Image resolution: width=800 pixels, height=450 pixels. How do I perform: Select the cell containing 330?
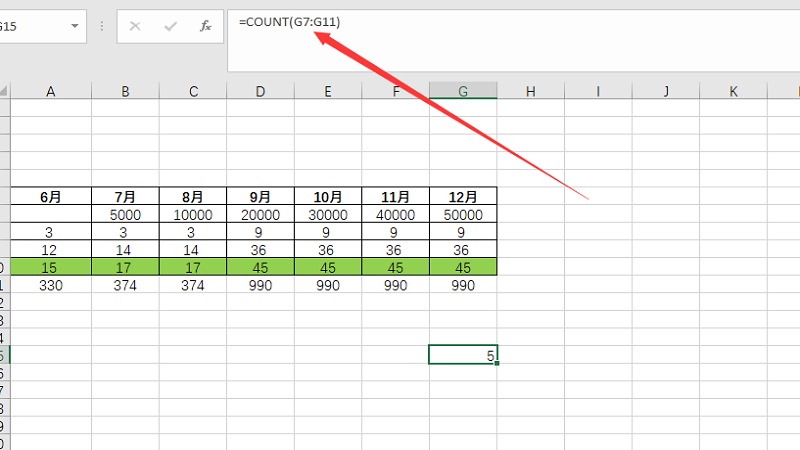point(51,285)
